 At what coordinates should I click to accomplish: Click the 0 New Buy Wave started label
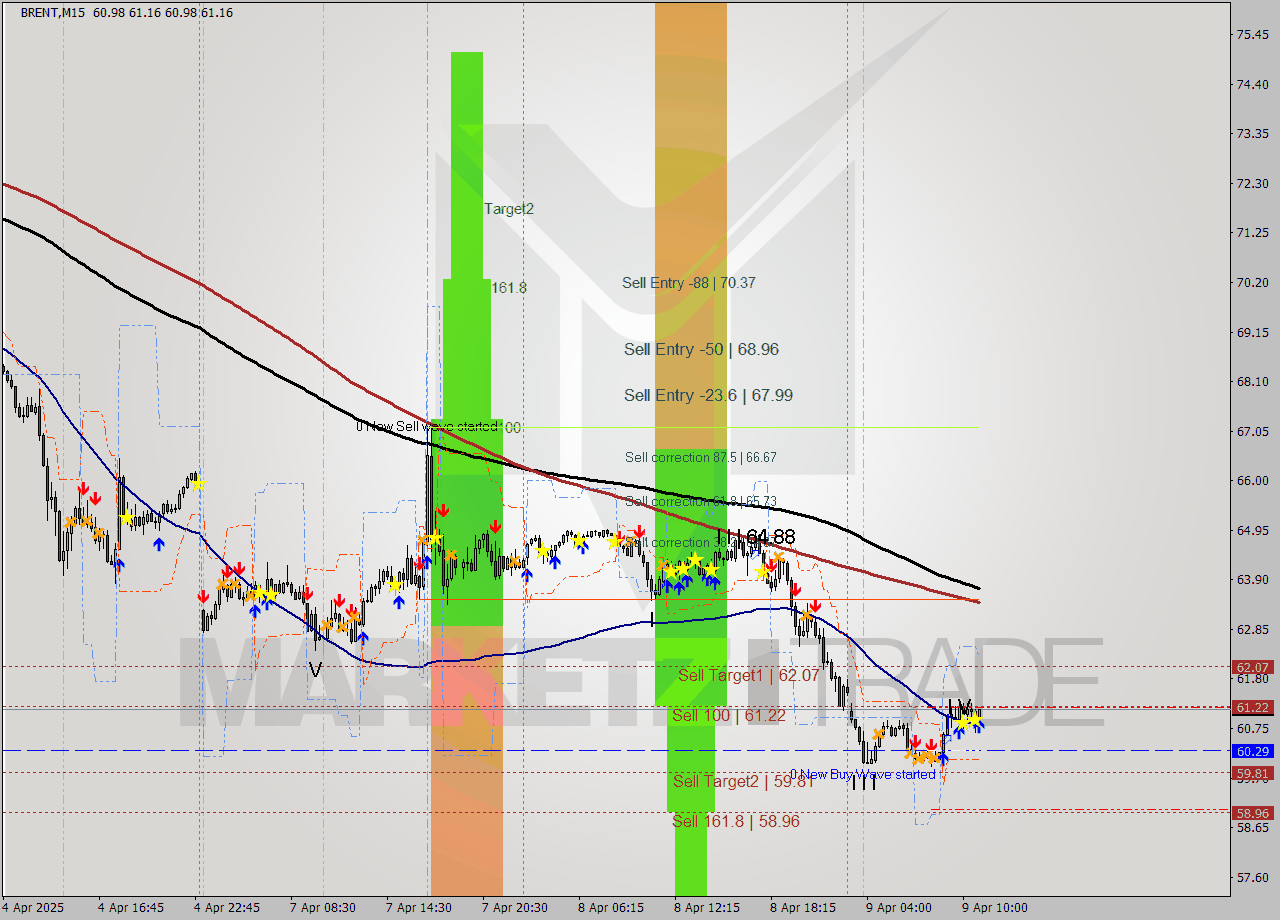(x=862, y=773)
